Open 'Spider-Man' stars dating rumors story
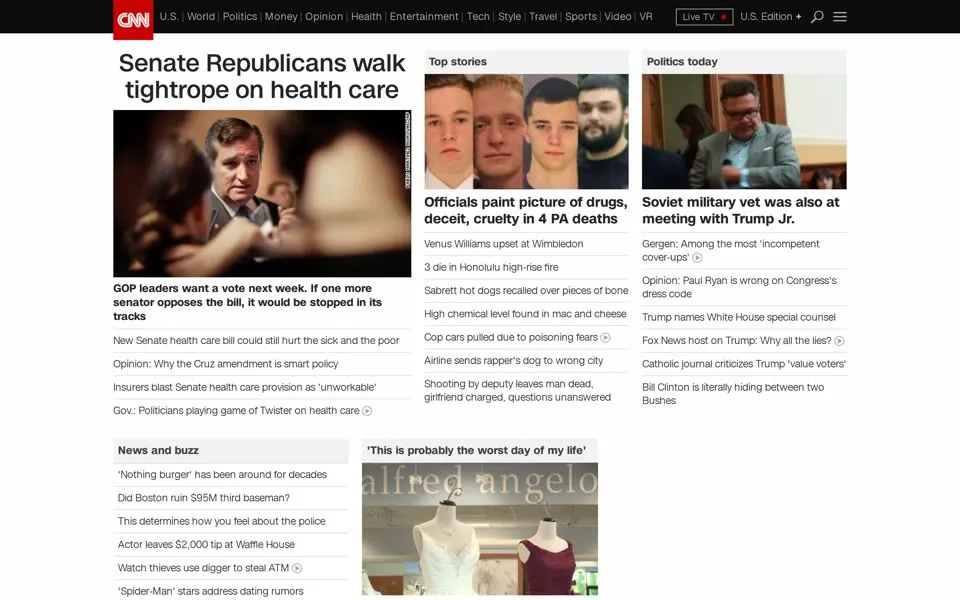Image resolution: width=960 pixels, height=600 pixels. 211,591
